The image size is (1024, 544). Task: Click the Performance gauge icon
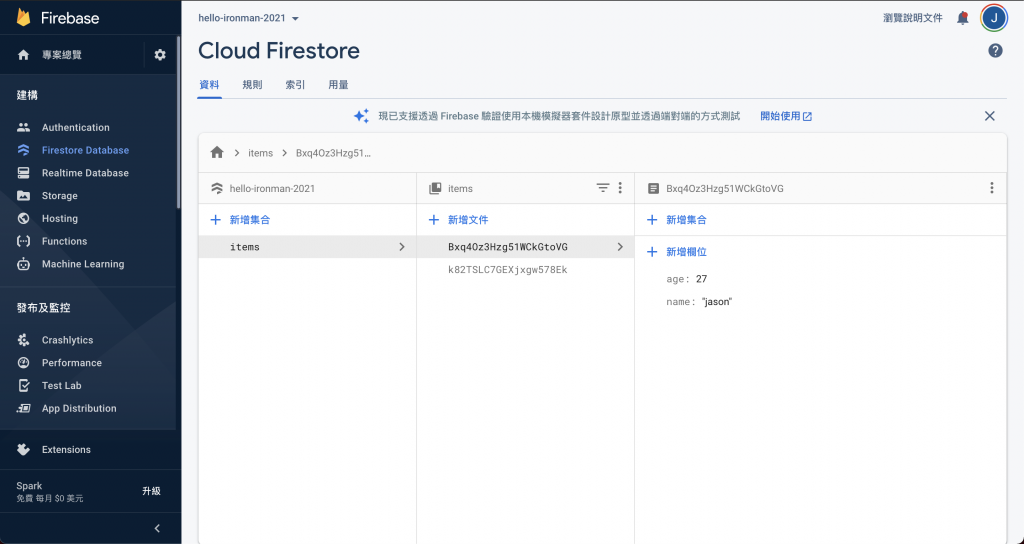point(24,363)
